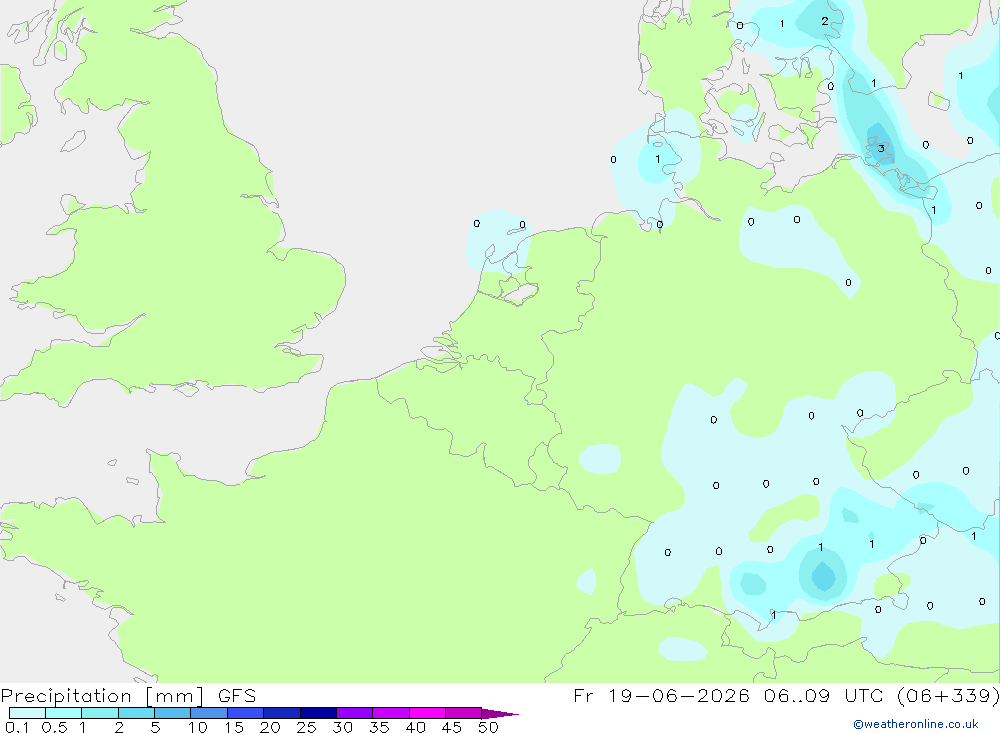Pick the 15–20 mm legend color swatch
1000x733 pixels.
click(x=246, y=713)
